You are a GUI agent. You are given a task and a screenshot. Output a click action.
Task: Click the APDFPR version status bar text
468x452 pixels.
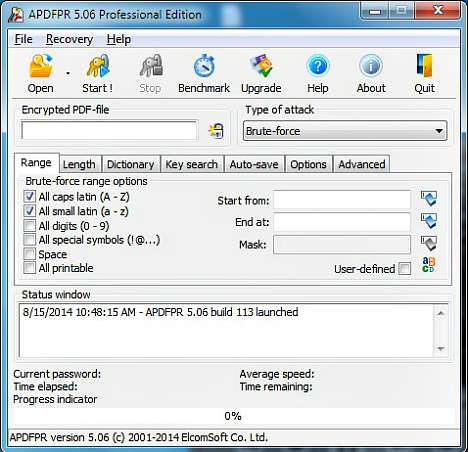click(139, 437)
